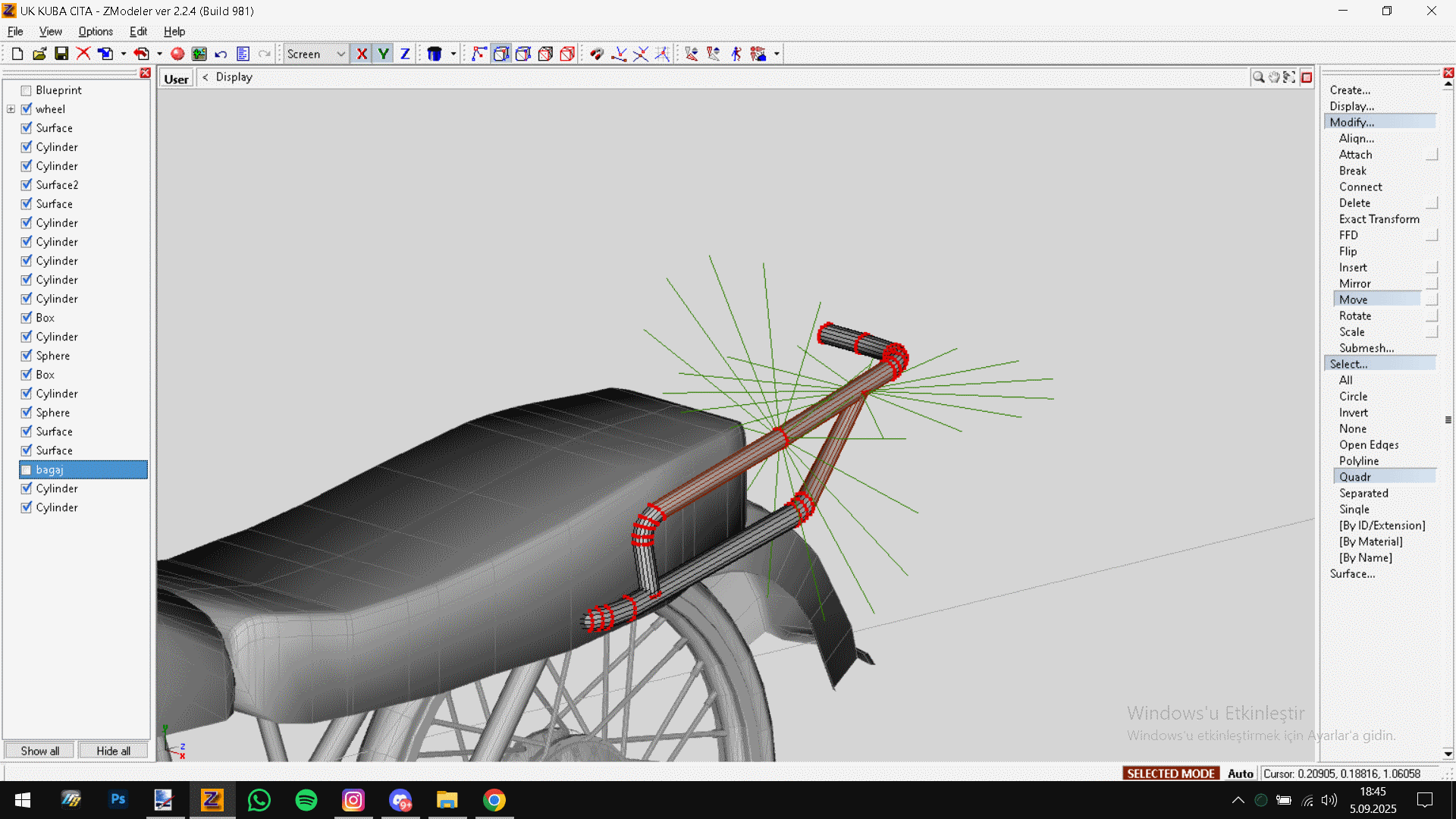Open the Edit menu
The height and width of the screenshot is (819, 1456).
pos(138,31)
